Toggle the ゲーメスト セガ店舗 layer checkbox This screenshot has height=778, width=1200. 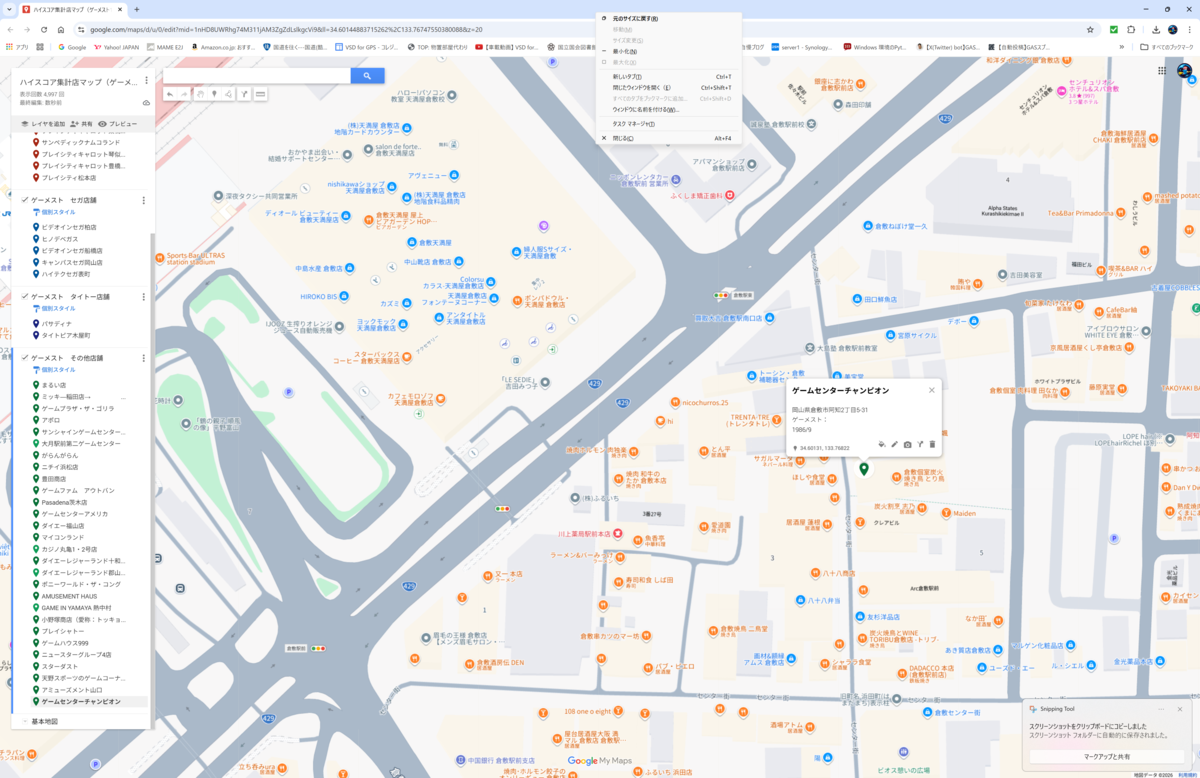coord(25,200)
